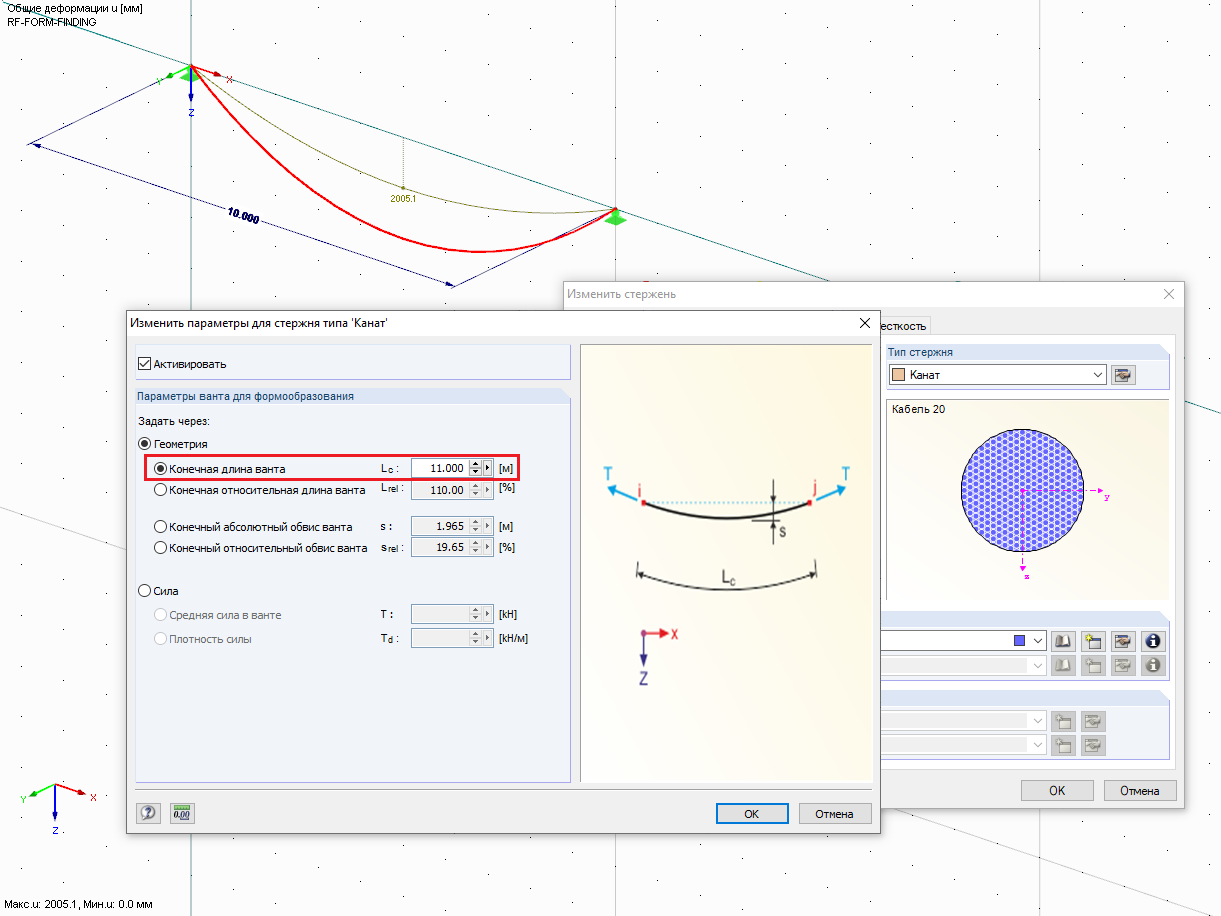Open cross-section library book icon, top row
This screenshot has width=1221, height=916.
coord(1065,641)
